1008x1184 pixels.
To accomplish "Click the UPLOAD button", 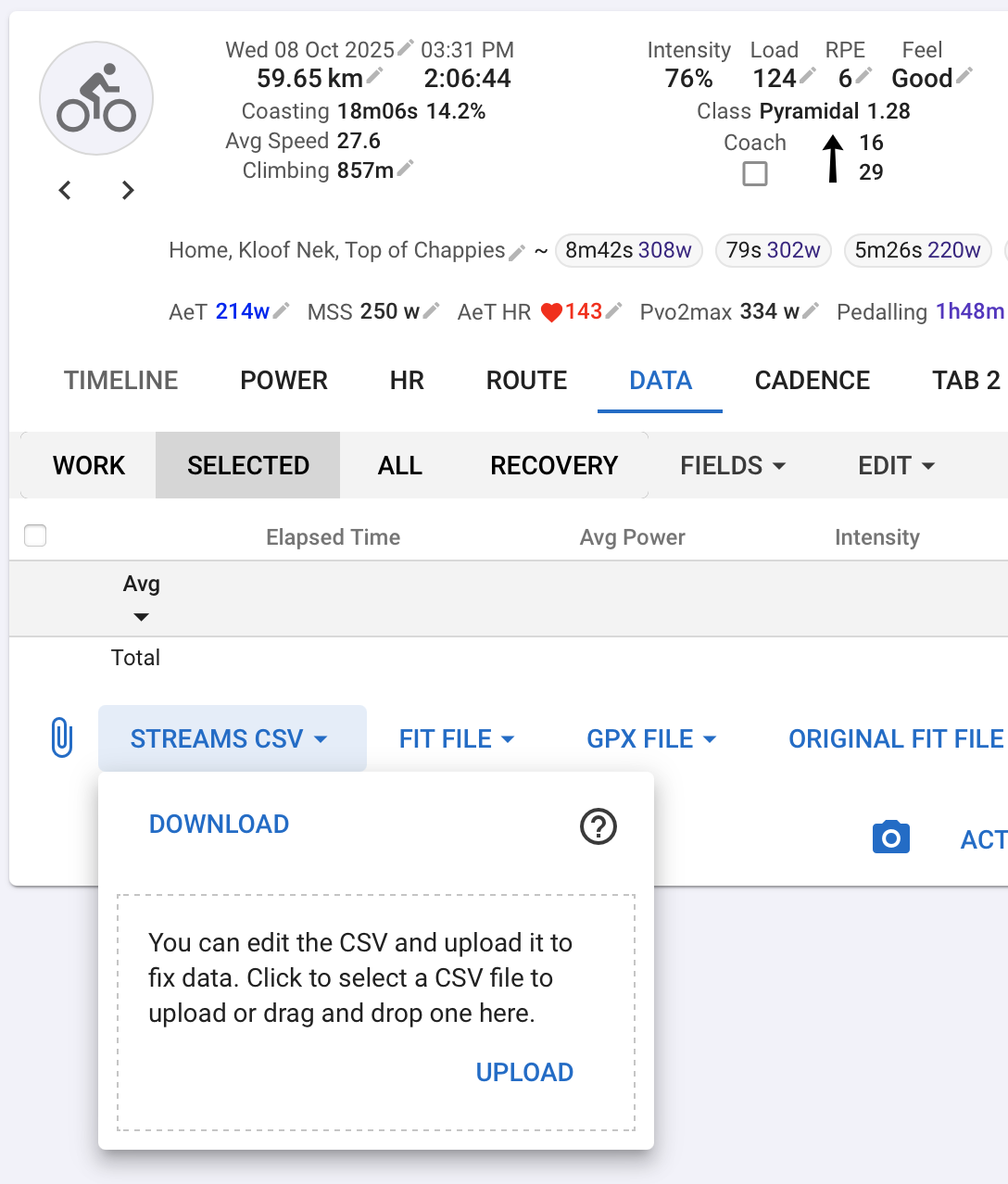I will pyautogui.click(x=524, y=1072).
